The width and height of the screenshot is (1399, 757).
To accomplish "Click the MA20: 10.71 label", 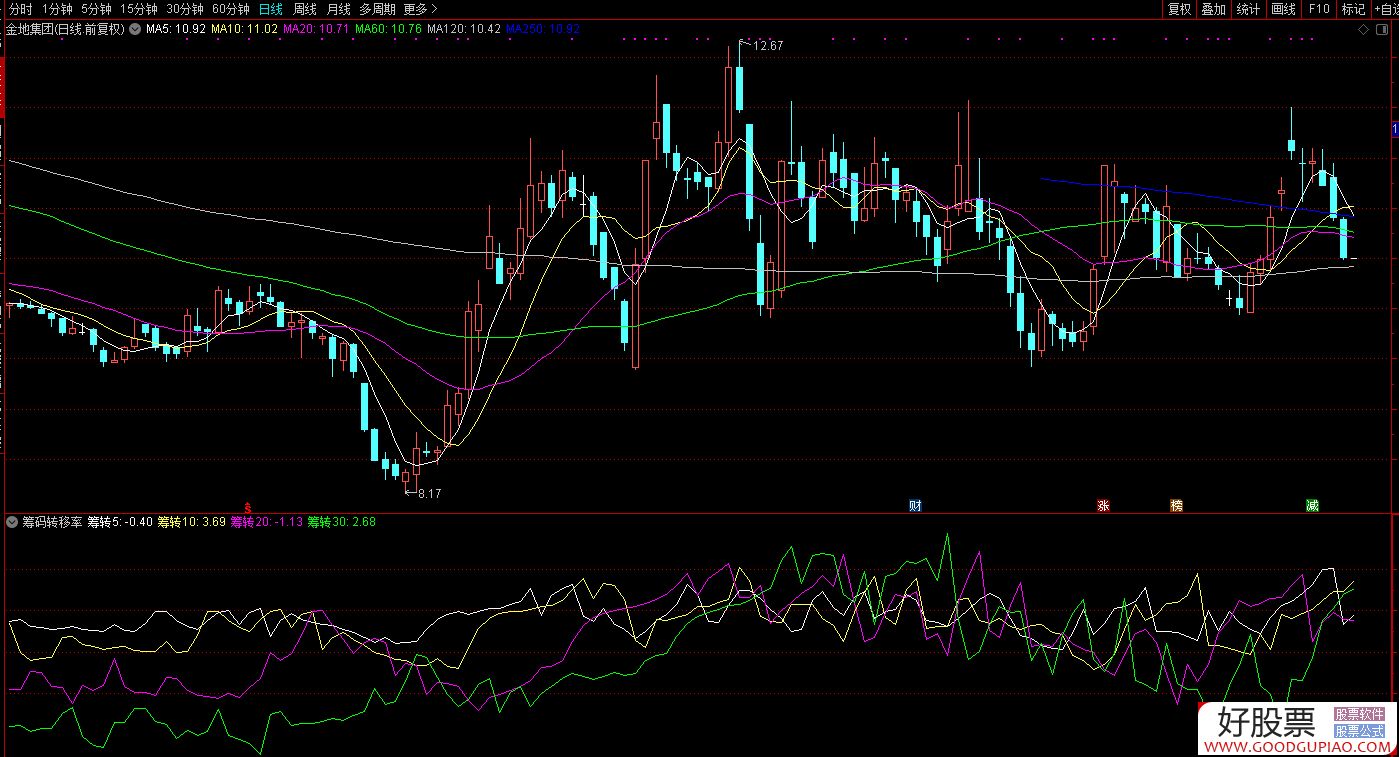I will click(x=316, y=29).
